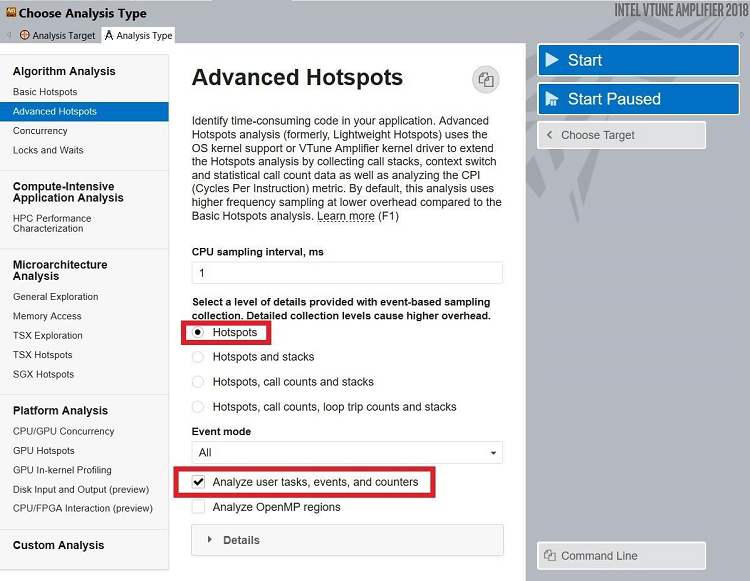Click the Compute-Intensive Application Analysis heading
Viewport: 750px width, 581px height.
pos(68,192)
